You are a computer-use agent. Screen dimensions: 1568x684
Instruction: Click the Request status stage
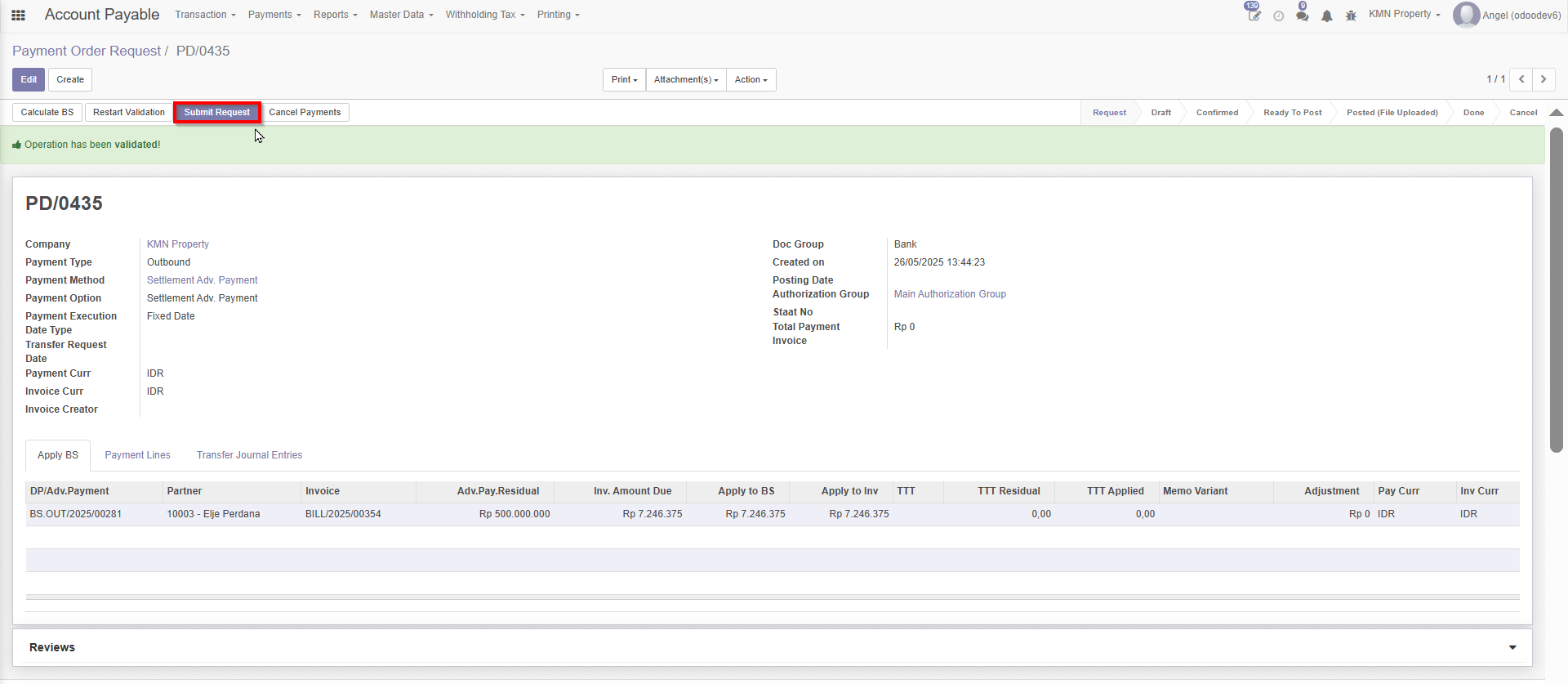click(x=1109, y=113)
